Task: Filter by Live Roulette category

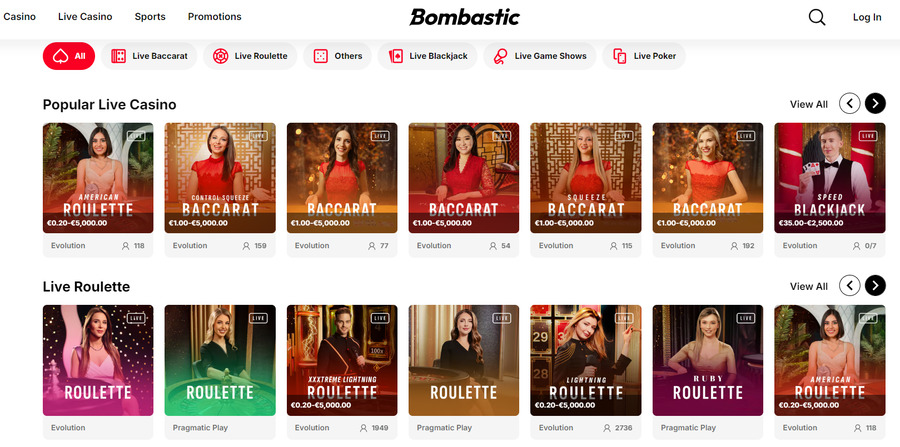Action: coord(250,56)
